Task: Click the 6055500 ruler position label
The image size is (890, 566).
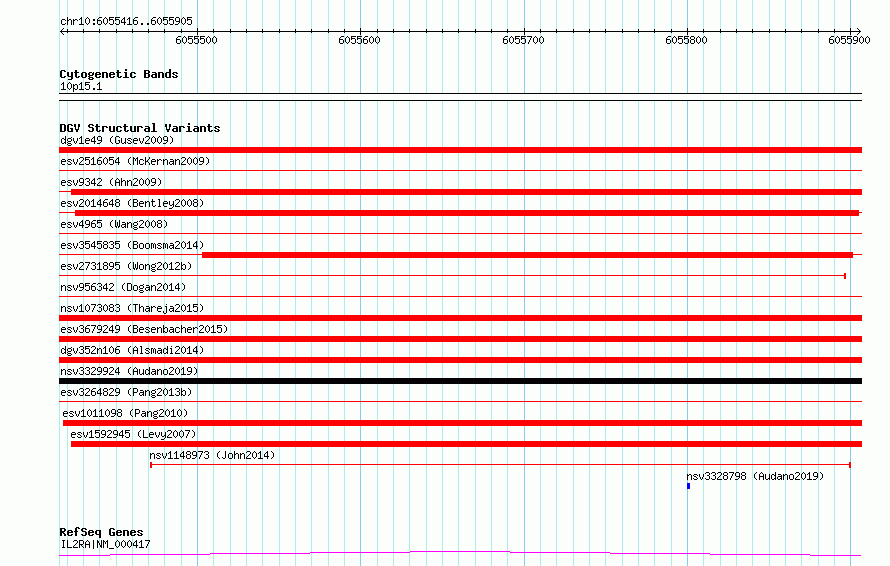Action: [196, 40]
